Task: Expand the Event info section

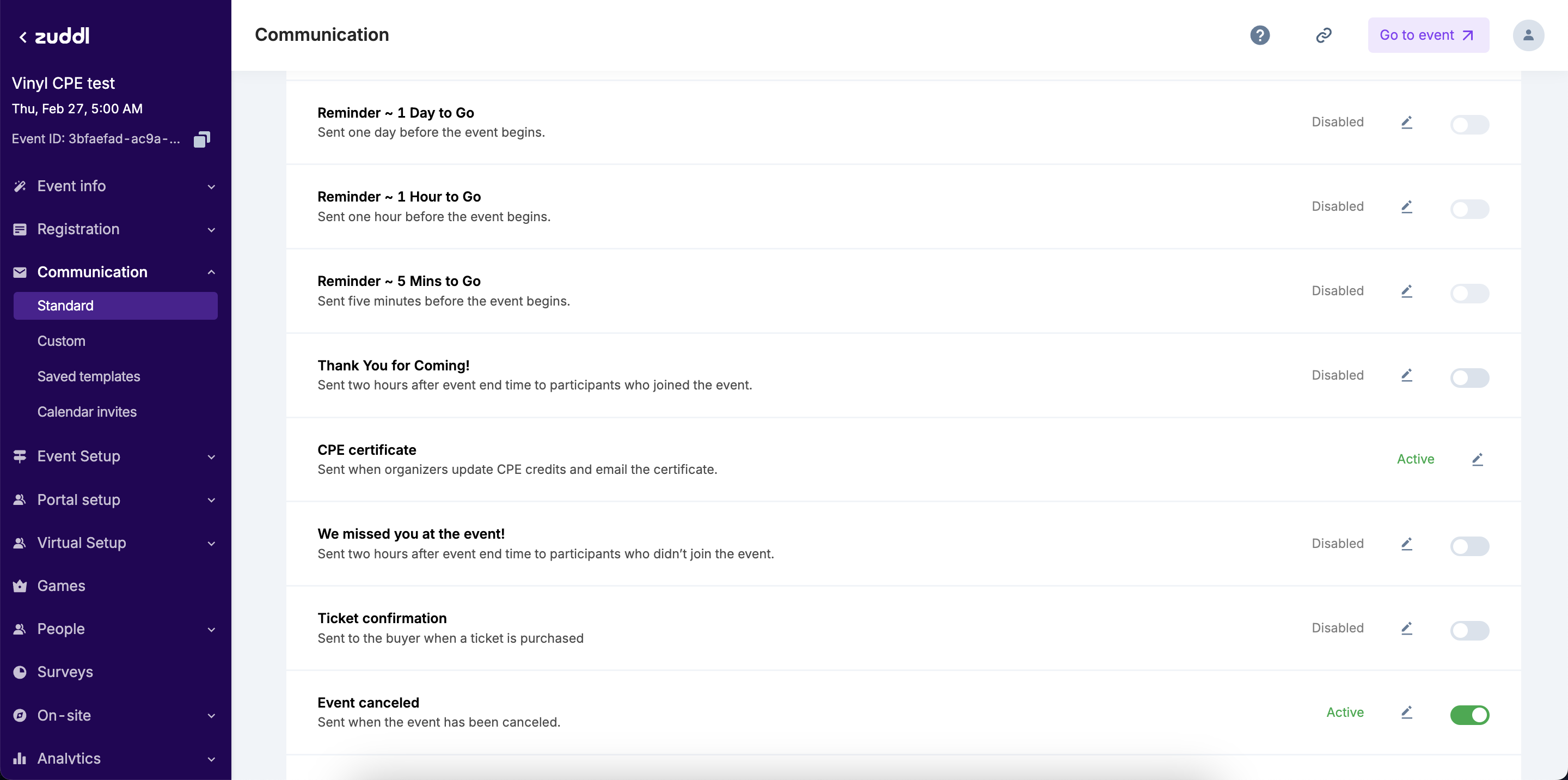Action: pos(114,186)
